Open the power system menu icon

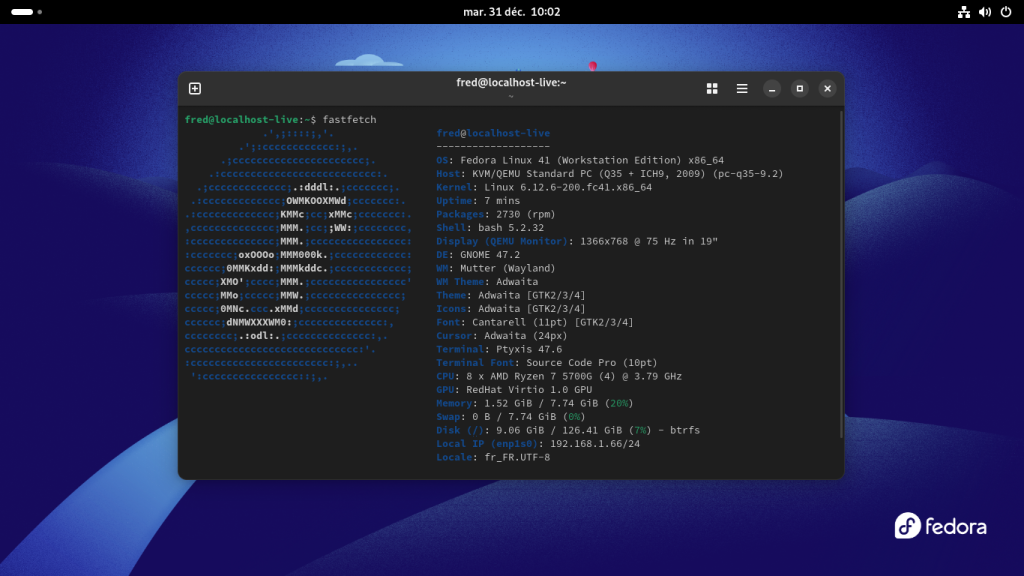pos(1006,12)
